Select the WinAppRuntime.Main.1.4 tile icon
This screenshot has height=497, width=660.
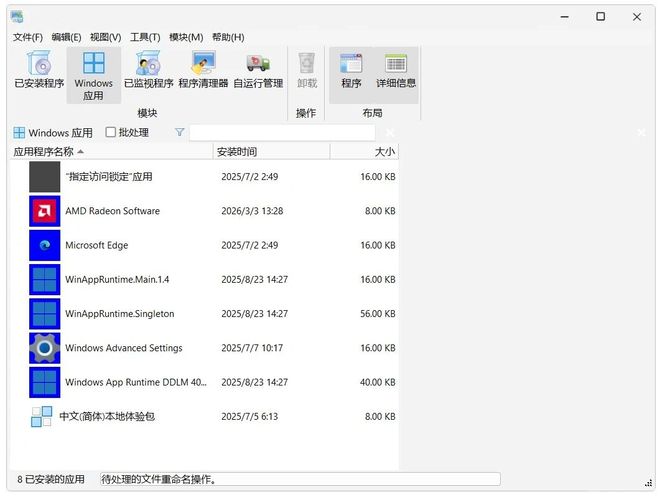(45, 279)
